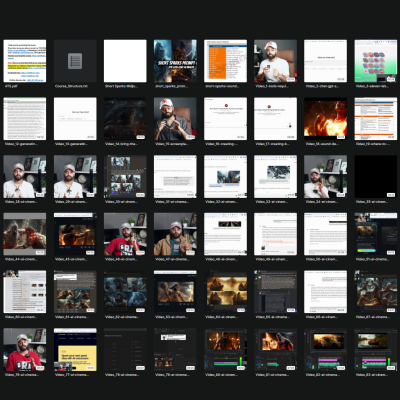Play the Video_2-chat-gpt thumbnail
Image resolution: width=400 pixels, height=400 pixels.
[325, 61]
